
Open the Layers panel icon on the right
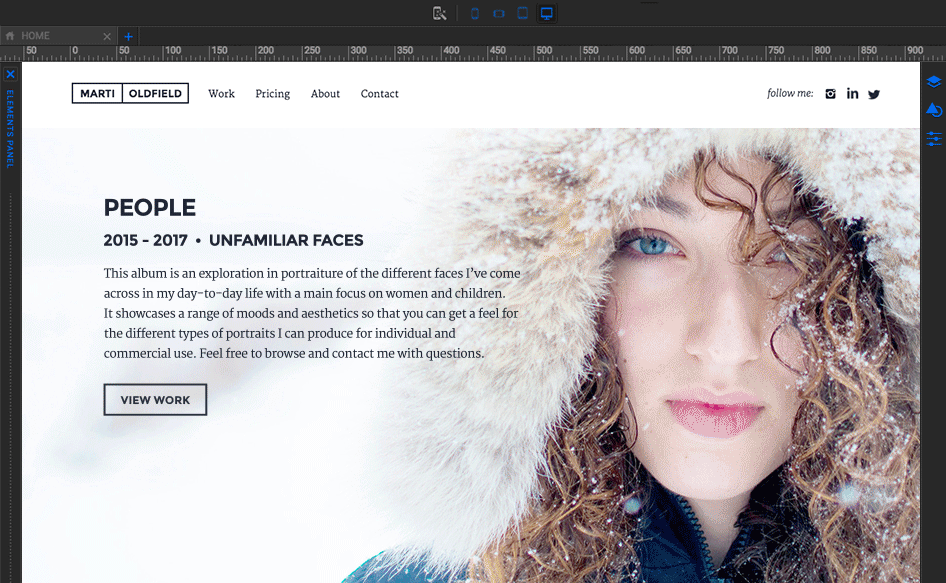point(934,81)
